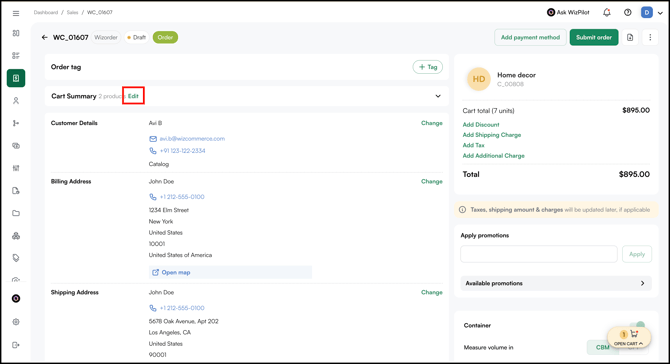670x364 pixels.
Task: Click the Cart total (7 units) label
Action: [x=488, y=111]
